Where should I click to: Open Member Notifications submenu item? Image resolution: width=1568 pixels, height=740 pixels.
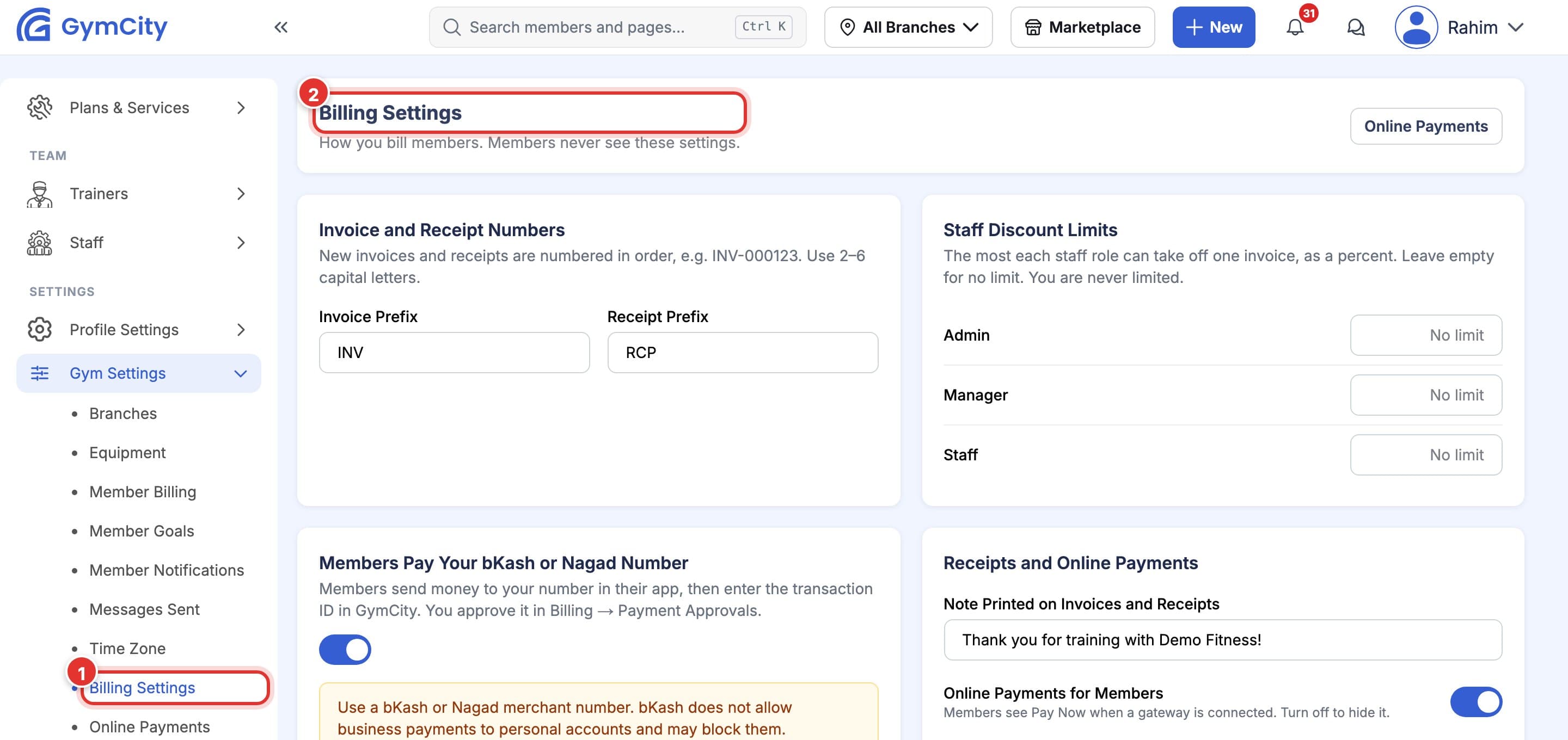pos(166,570)
